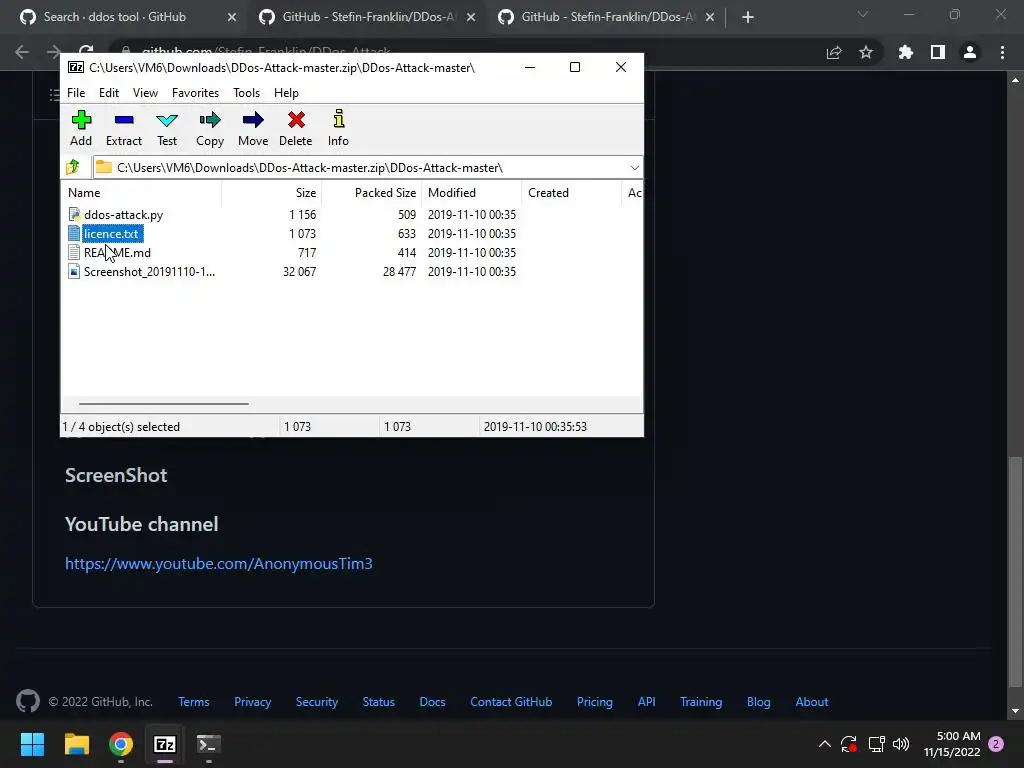This screenshot has width=1024, height=768.
Task: Open the Edit menu in 7-Zip
Action: [108, 93]
